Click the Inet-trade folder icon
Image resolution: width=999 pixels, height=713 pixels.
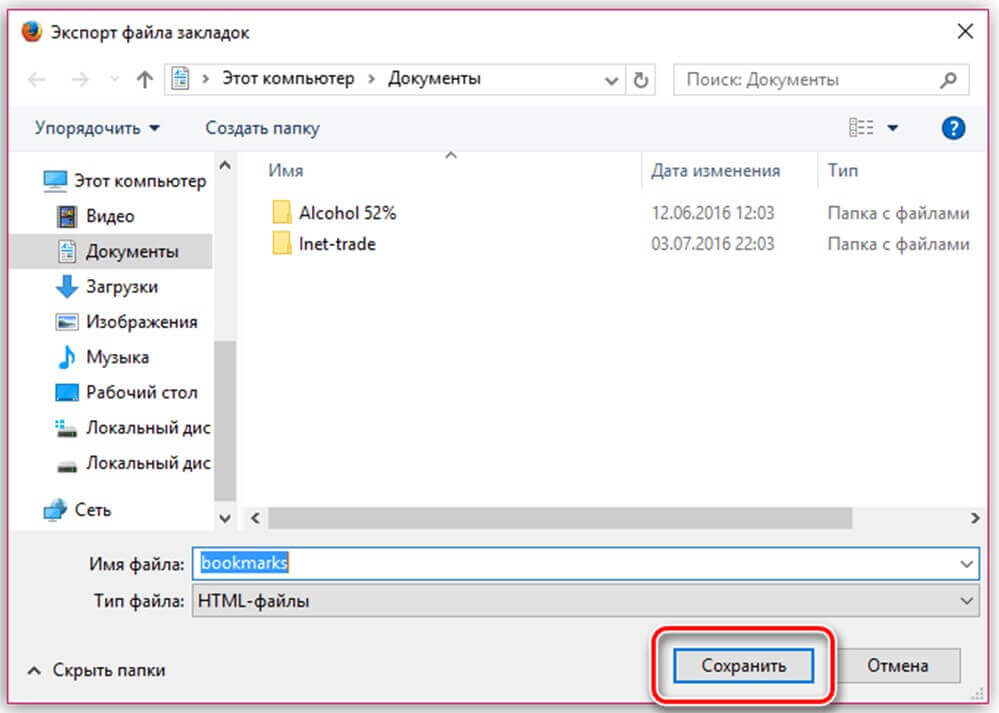click(x=282, y=243)
